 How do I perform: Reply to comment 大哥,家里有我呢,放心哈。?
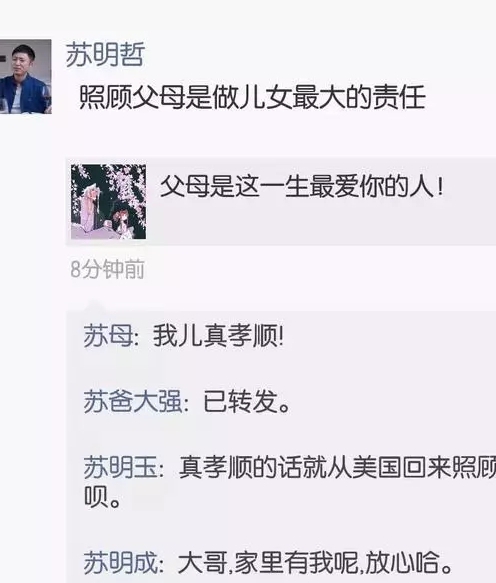(315, 563)
